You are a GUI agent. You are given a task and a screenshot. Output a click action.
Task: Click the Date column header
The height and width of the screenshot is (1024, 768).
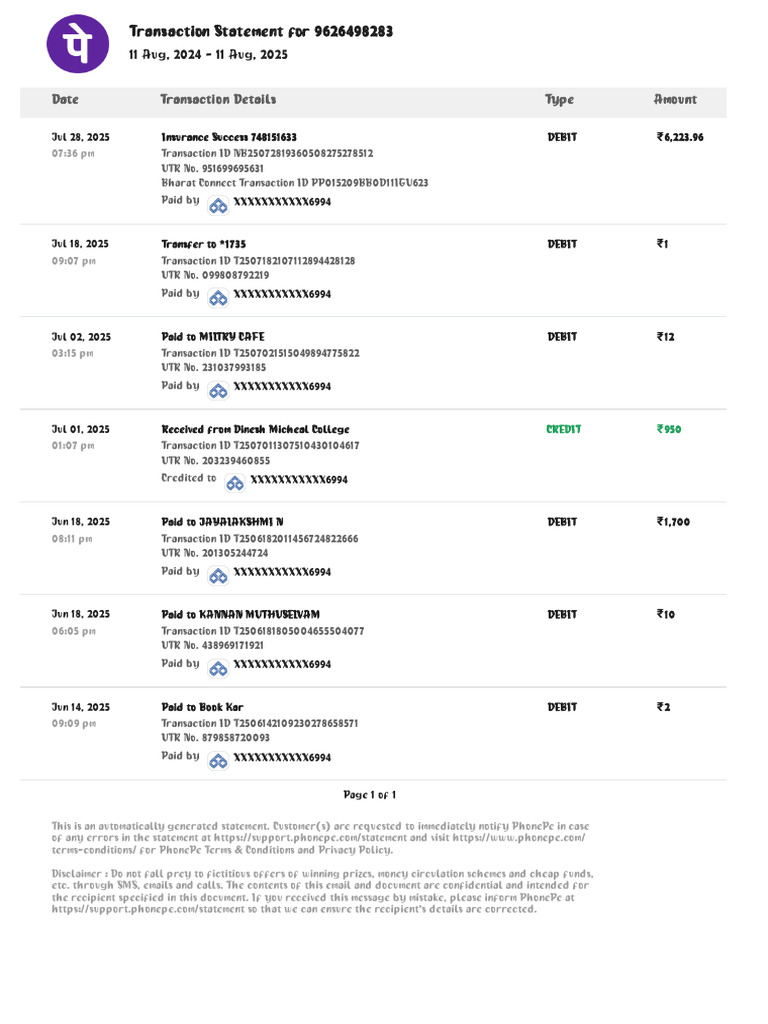[65, 99]
